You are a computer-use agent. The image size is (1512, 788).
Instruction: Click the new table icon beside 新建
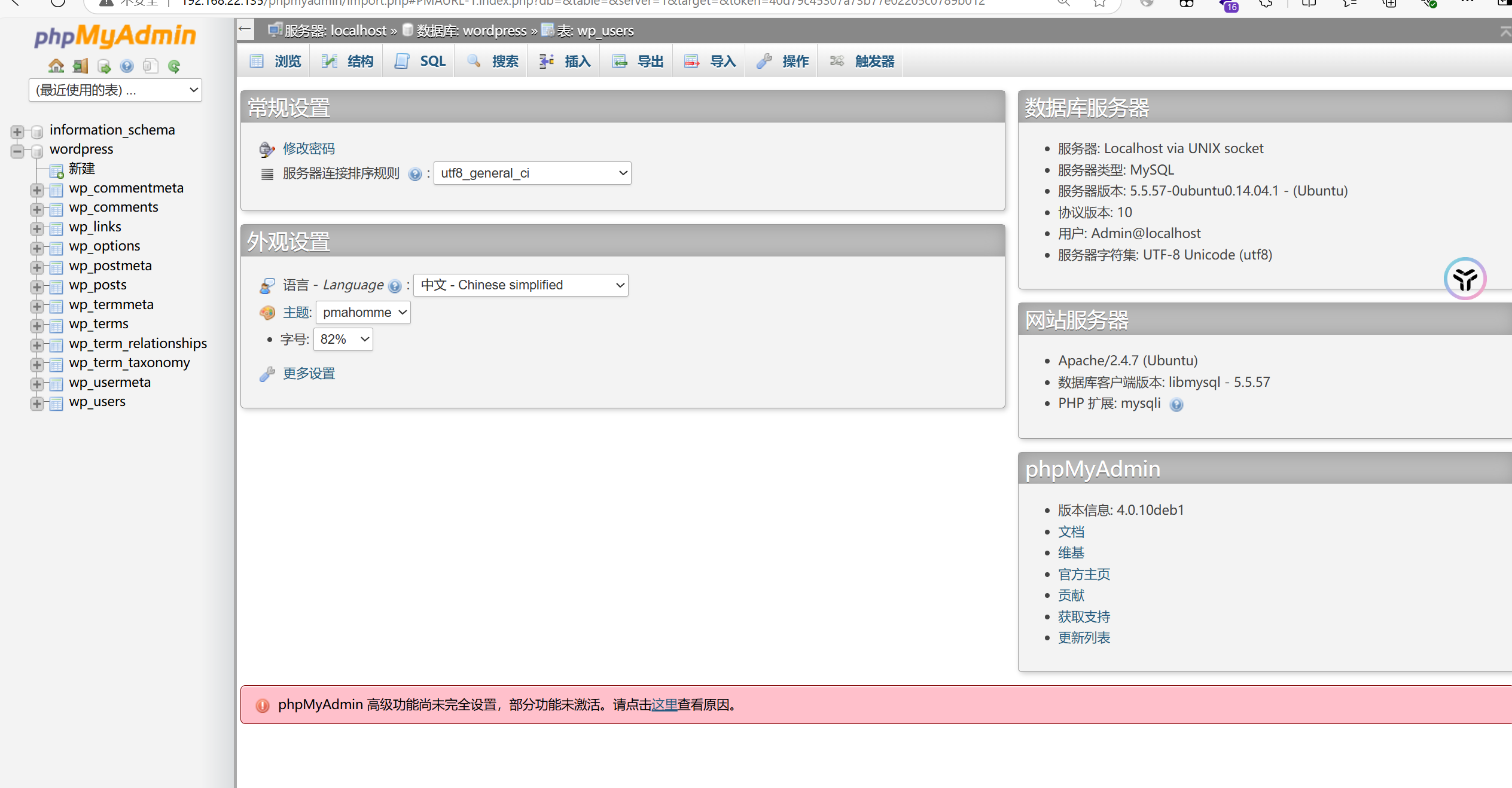pos(56,171)
